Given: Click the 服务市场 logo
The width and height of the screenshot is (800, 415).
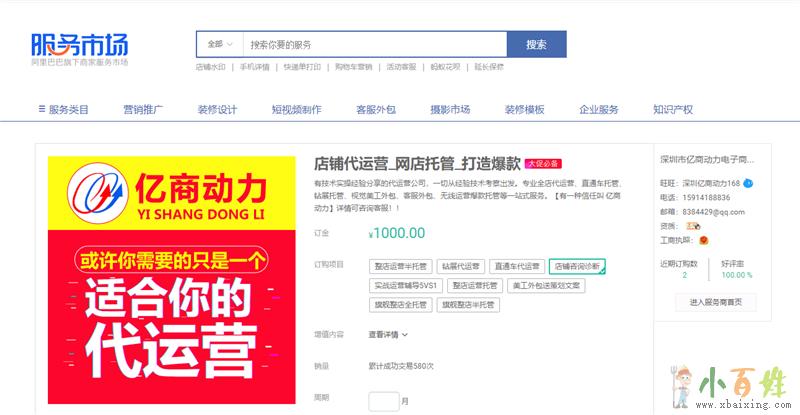Looking at the screenshot, I should click(79, 46).
